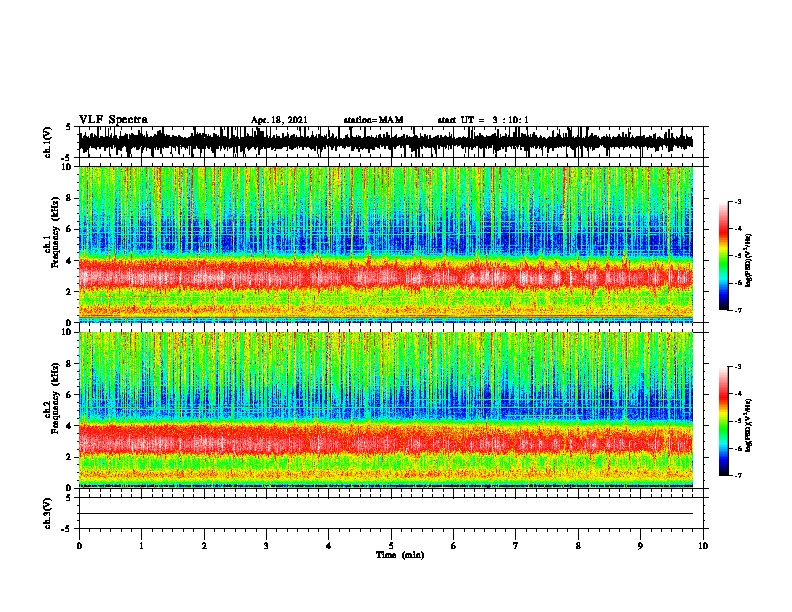Screen dimensions: 792x612
Task: Click the ch.2 spectrogram color bar
Action: pyautogui.click(x=724, y=421)
